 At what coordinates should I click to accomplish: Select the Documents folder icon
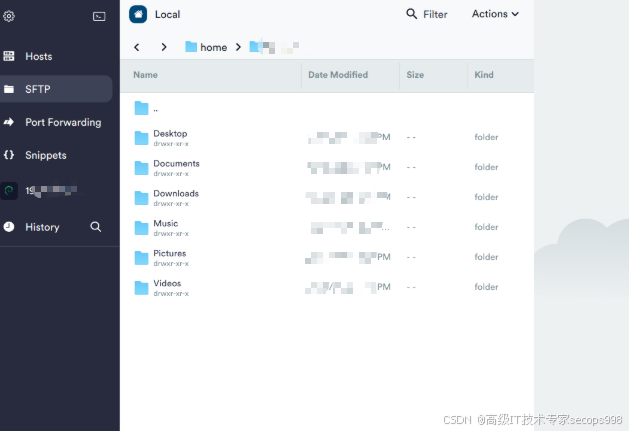[141, 168]
